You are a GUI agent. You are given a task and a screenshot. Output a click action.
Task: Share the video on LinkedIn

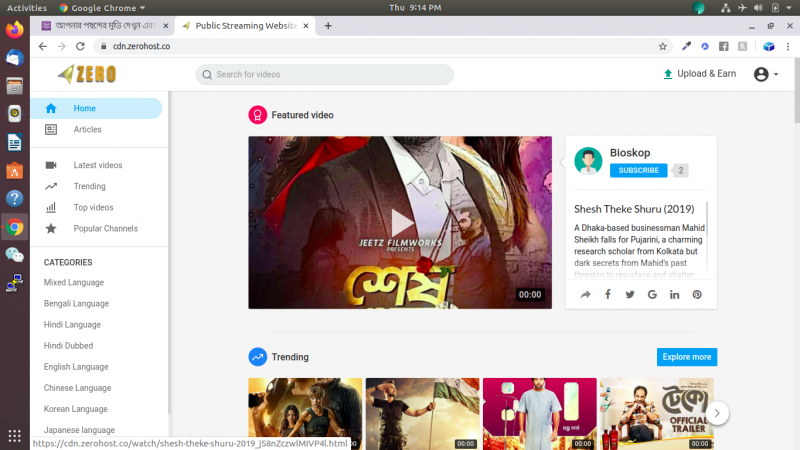[x=674, y=294]
